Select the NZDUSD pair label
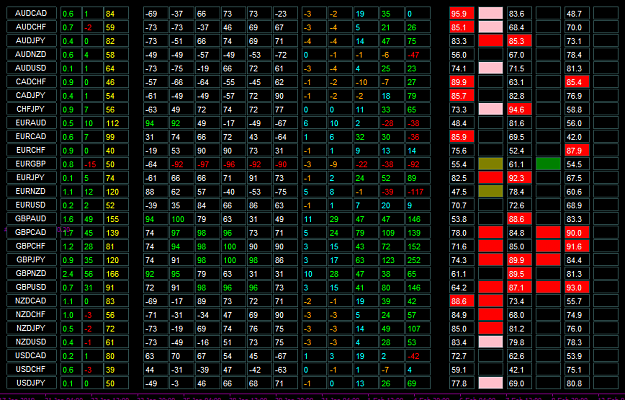 tap(31, 342)
